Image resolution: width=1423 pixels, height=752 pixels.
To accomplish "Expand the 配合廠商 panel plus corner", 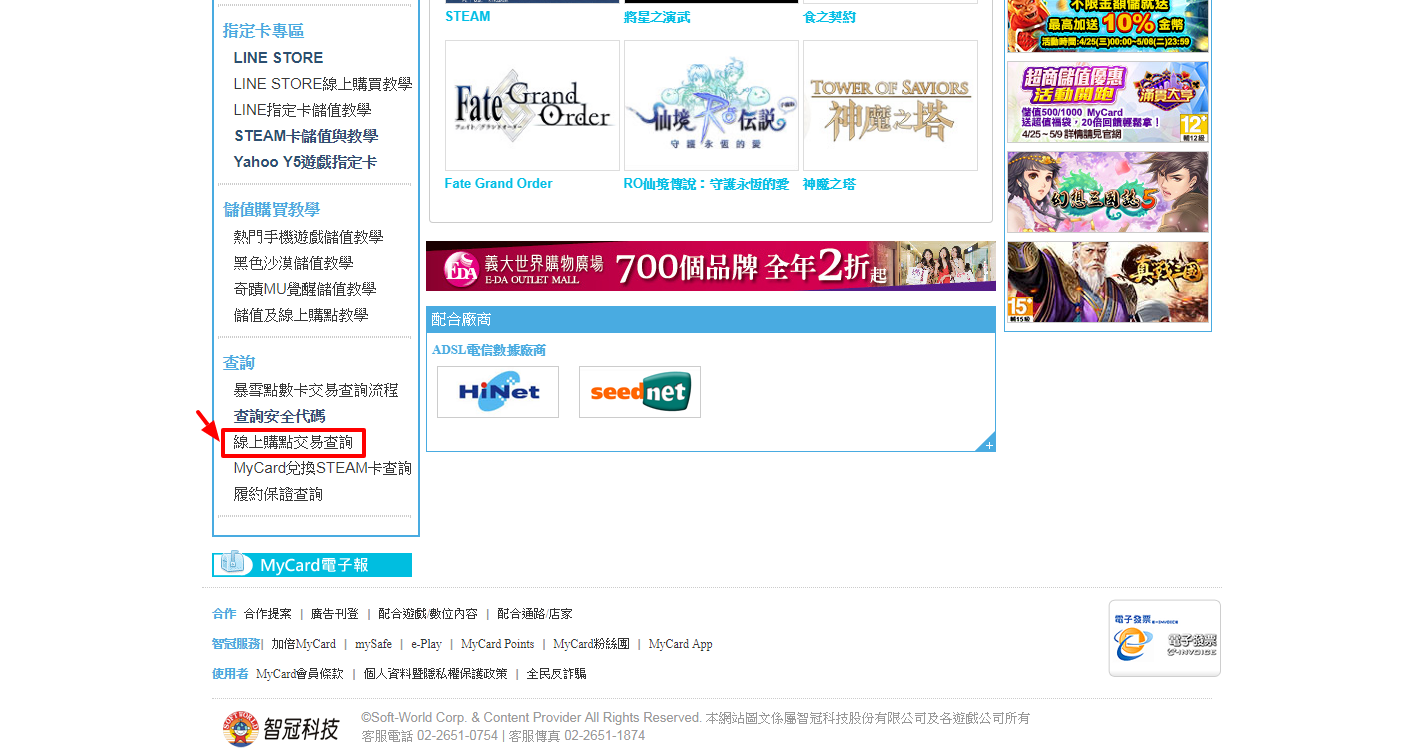I will point(988,444).
